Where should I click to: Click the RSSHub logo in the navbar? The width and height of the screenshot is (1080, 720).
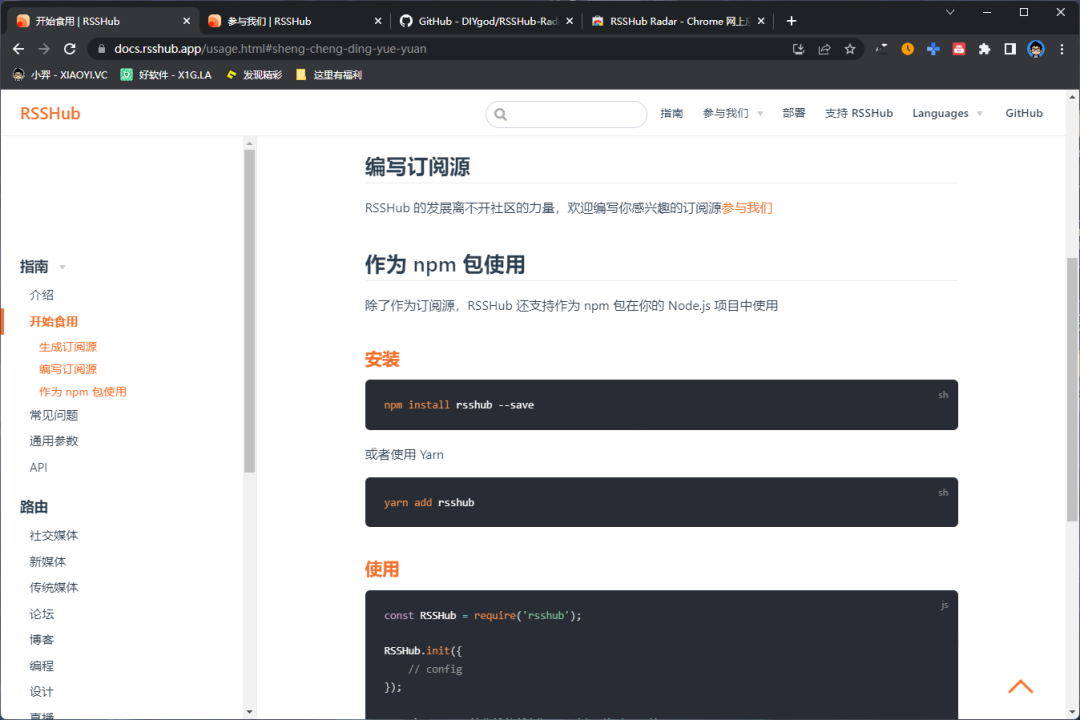point(50,113)
